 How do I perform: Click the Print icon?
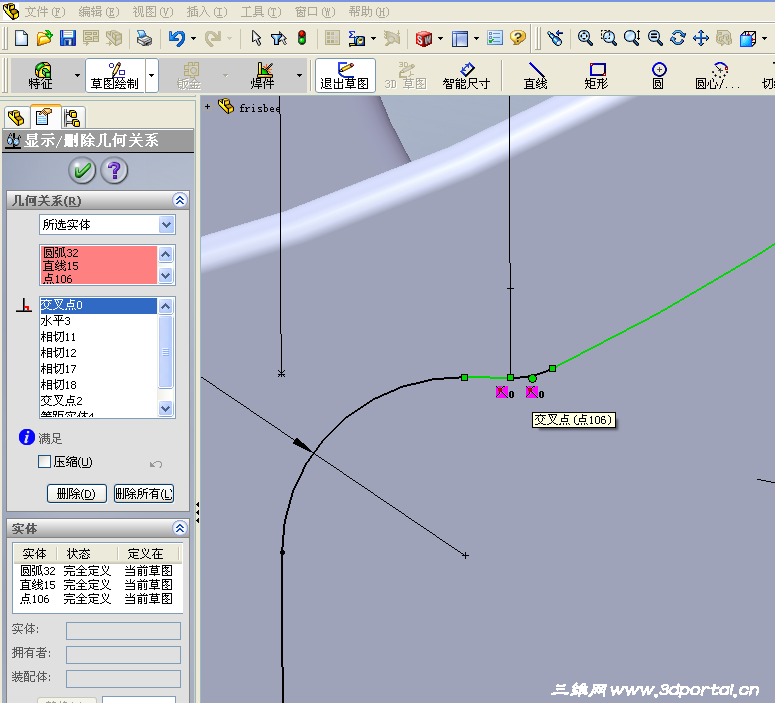click(x=144, y=38)
